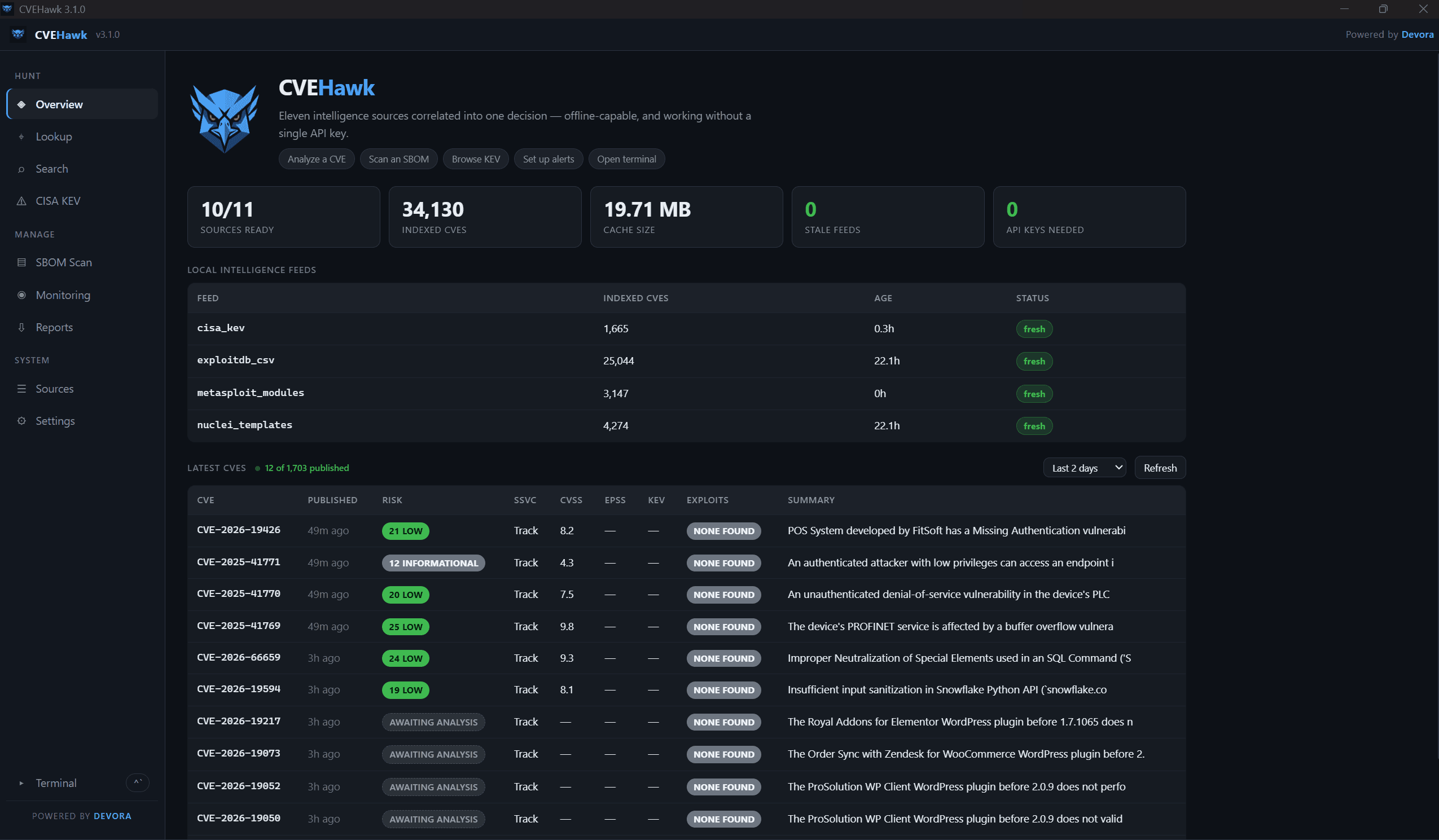Click the SBOM Scan list icon
This screenshot has width=1439, height=840.
click(21, 263)
